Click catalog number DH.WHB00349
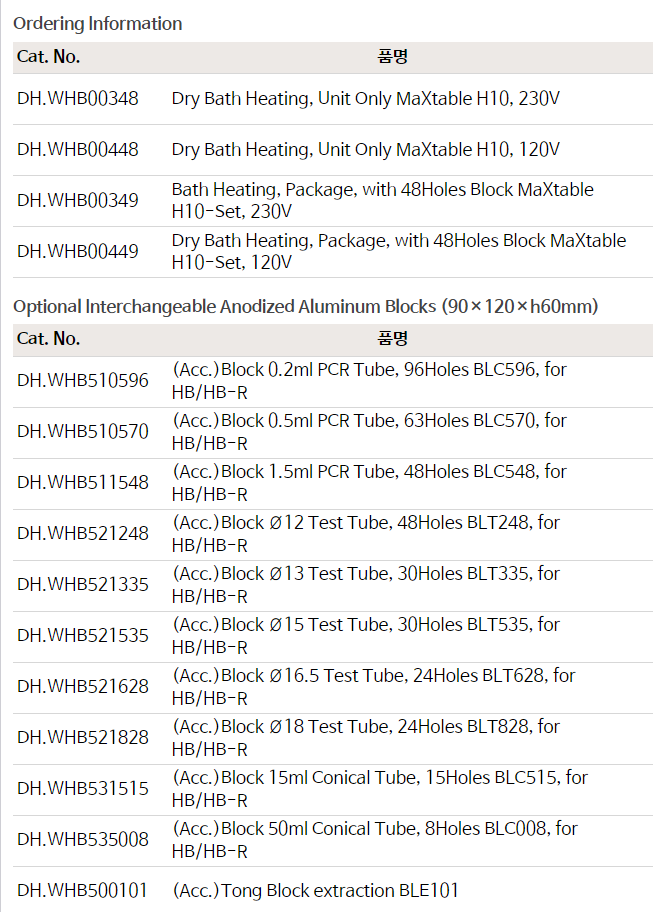Screen dimensions: 653x912 tap(78, 201)
